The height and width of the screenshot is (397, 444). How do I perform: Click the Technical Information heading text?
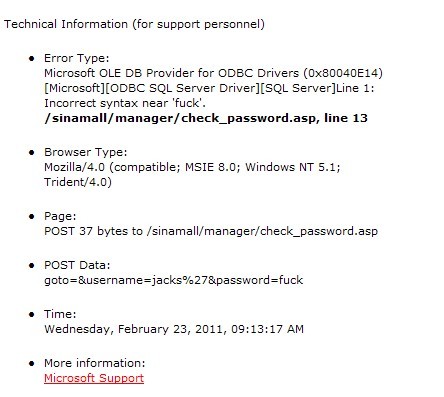134,24
